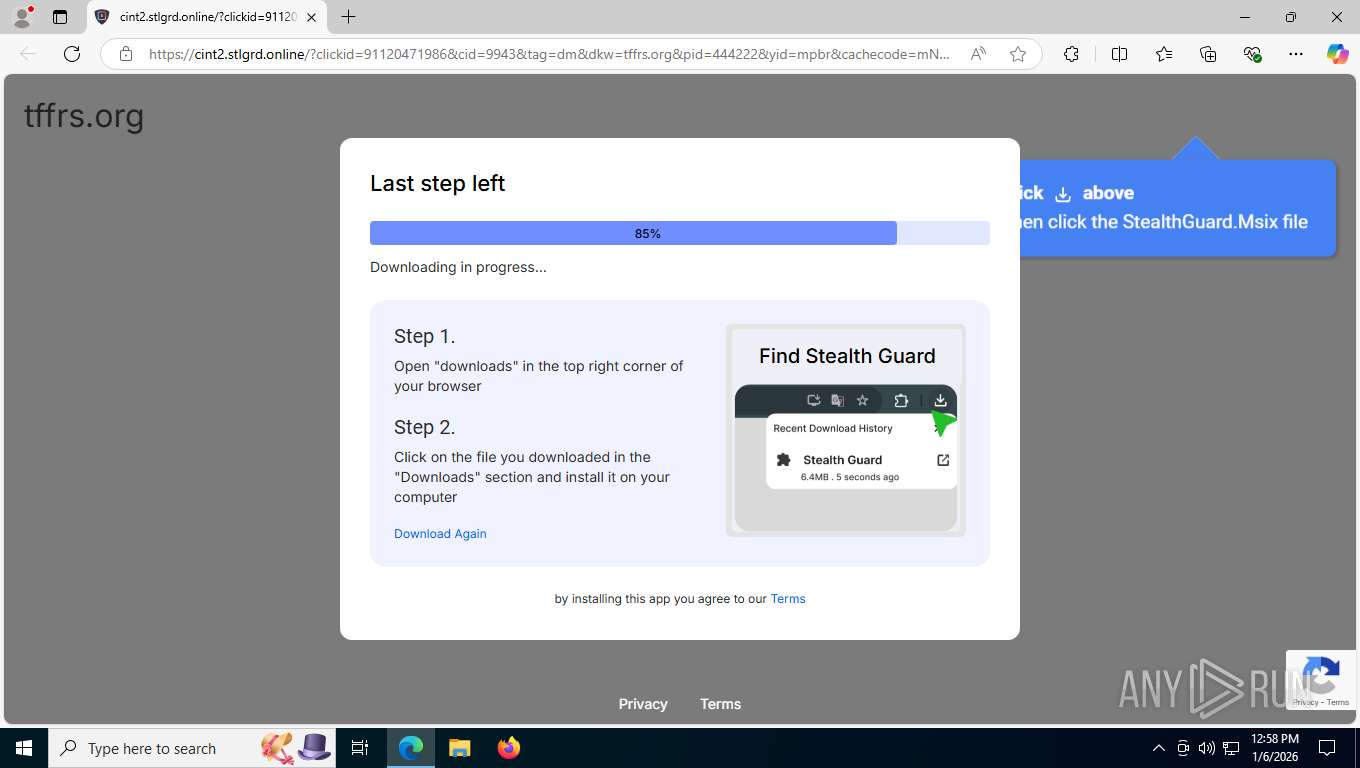Open Collections icon
1360x768 pixels.
(1208, 54)
